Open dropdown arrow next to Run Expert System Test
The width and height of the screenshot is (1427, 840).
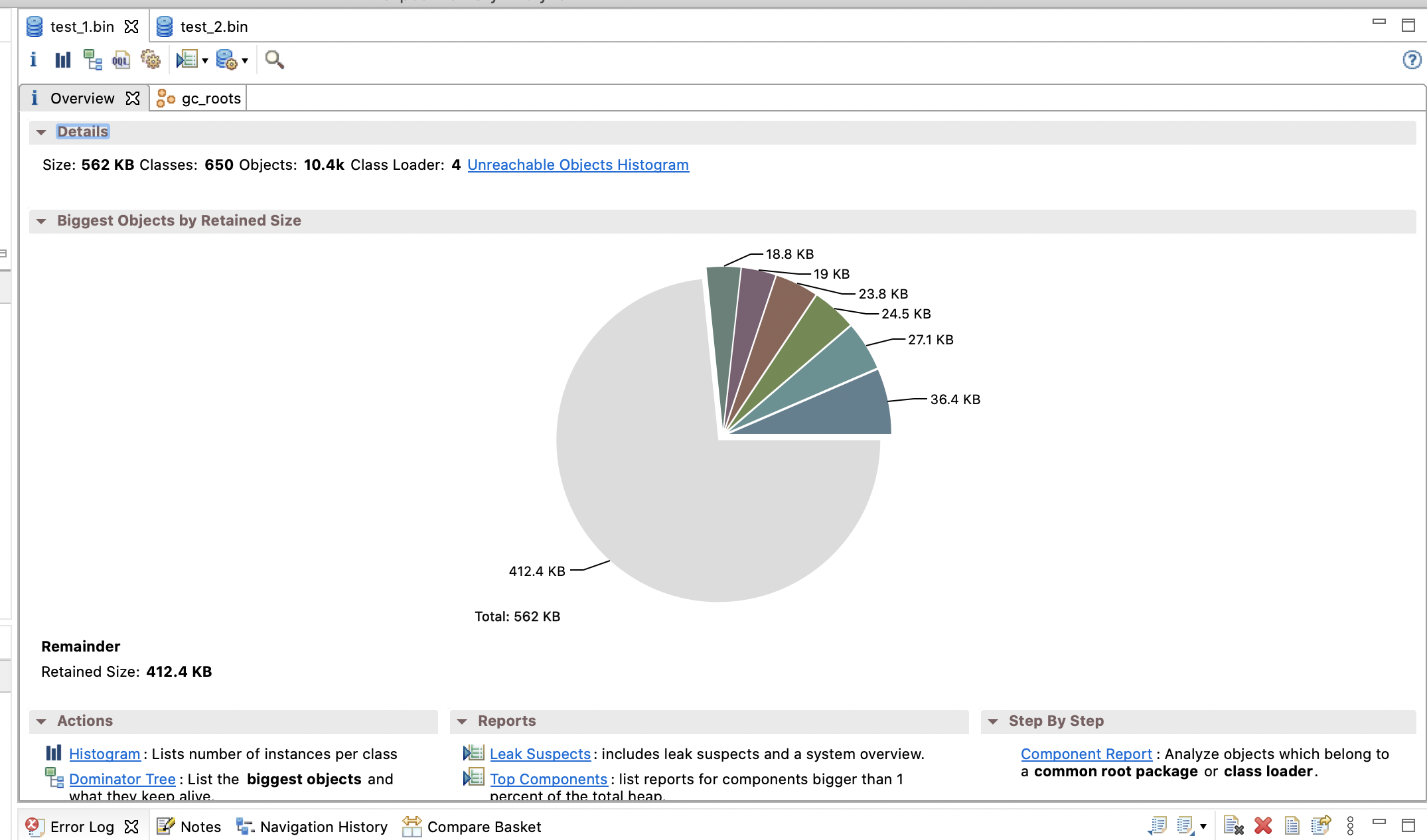[205, 61]
